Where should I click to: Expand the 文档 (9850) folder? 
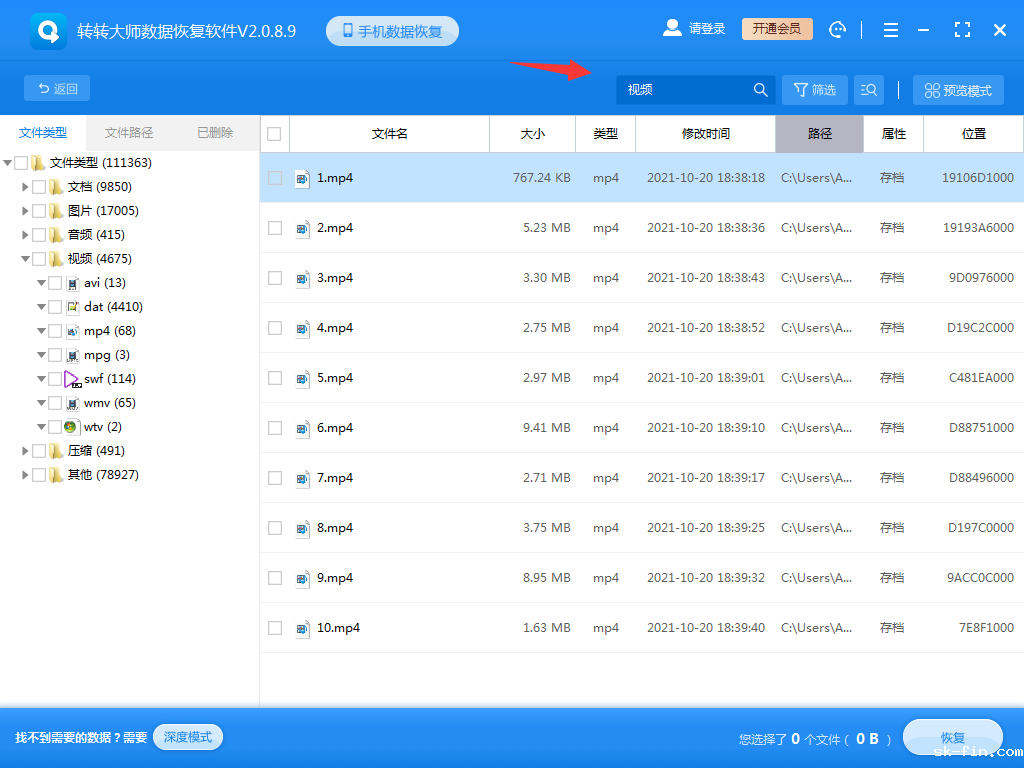coord(25,186)
